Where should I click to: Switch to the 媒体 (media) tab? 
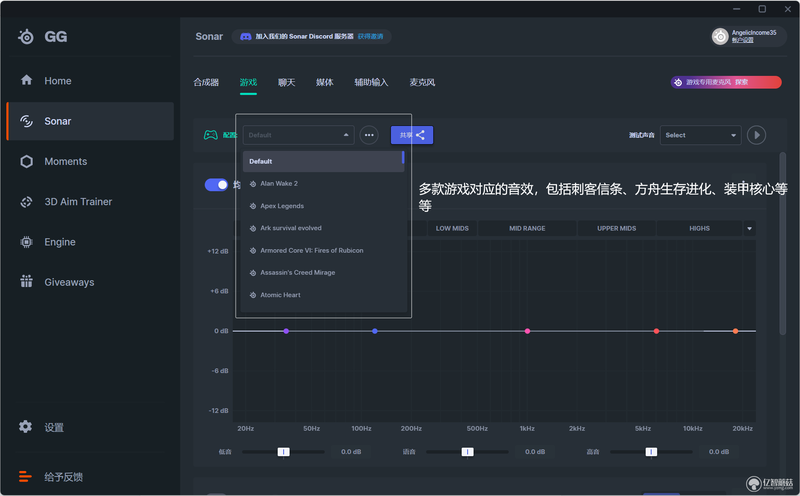click(x=324, y=82)
